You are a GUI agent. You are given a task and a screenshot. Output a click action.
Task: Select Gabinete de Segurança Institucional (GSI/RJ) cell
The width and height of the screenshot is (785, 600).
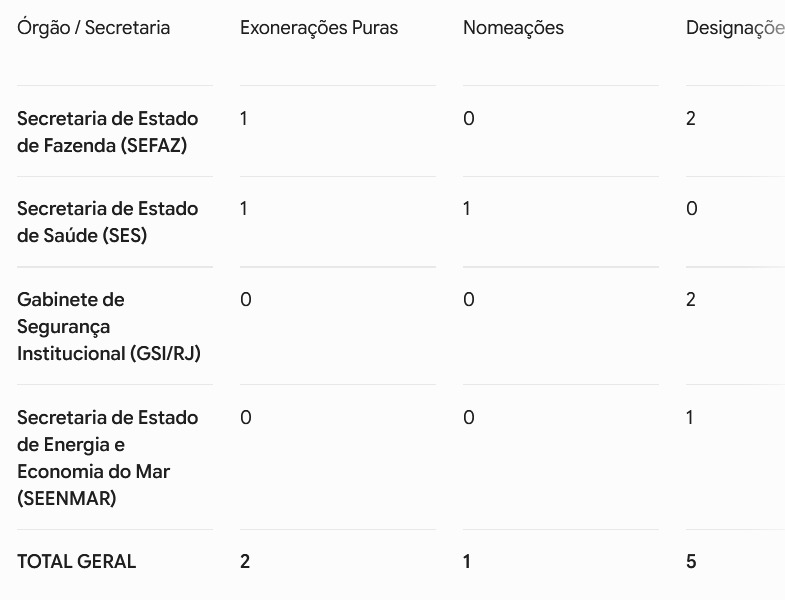tap(109, 327)
